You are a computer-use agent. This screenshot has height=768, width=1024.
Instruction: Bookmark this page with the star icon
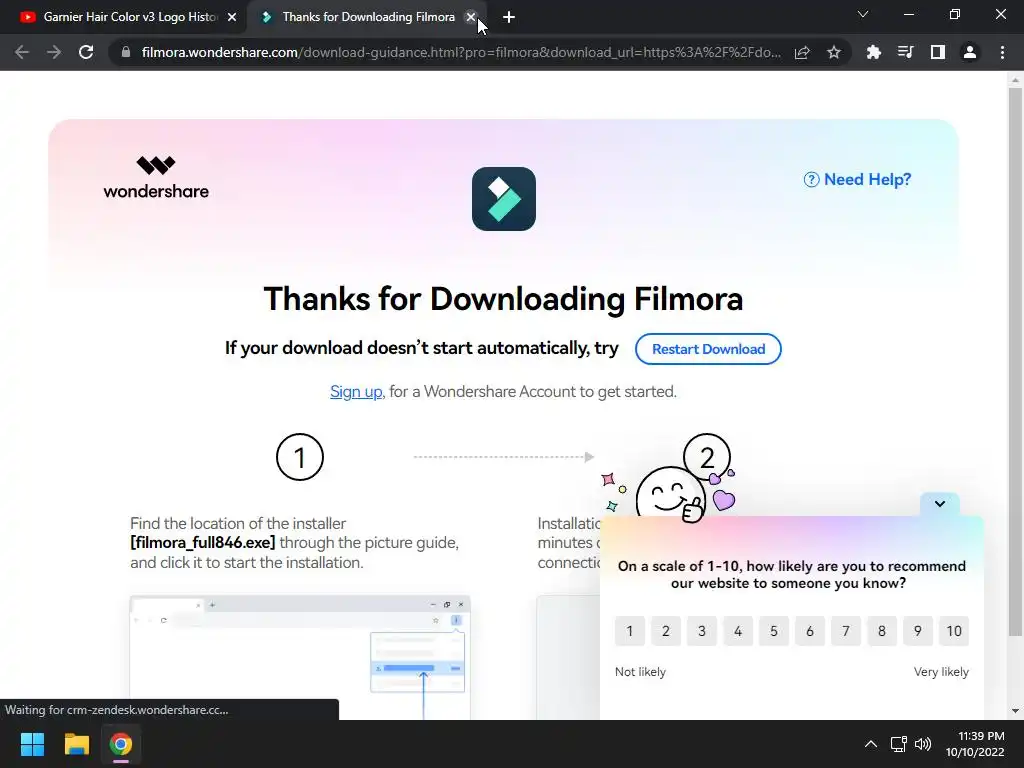tap(833, 52)
